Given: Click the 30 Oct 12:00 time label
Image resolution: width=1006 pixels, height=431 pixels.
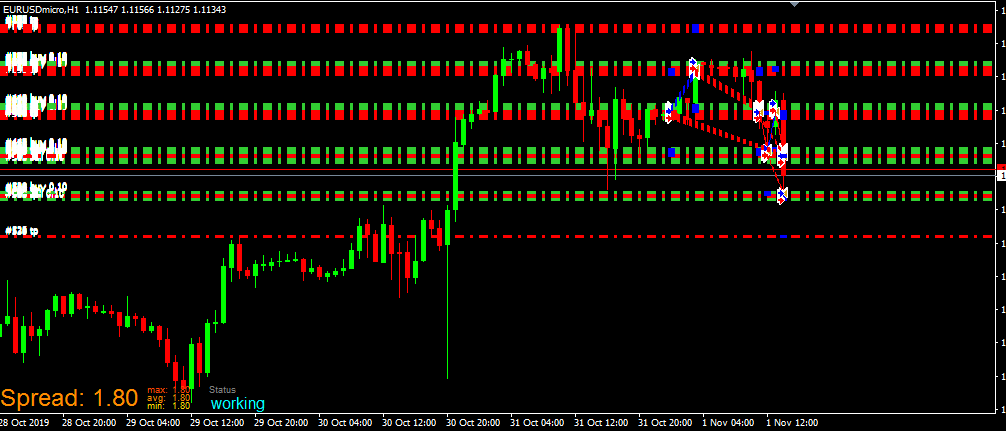Looking at the screenshot, I should tap(410, 423).
